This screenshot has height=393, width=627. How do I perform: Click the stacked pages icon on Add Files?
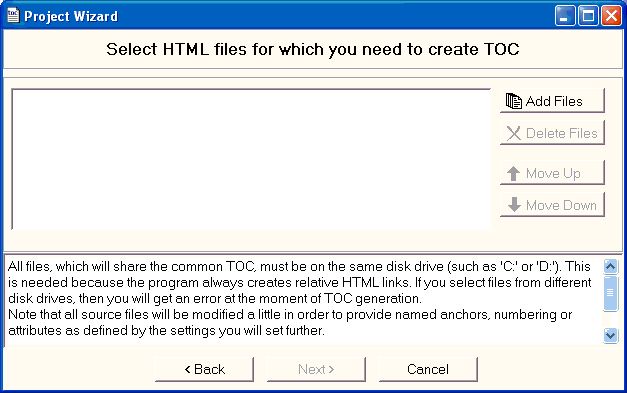pyautogui.click(x=514, y=101)
